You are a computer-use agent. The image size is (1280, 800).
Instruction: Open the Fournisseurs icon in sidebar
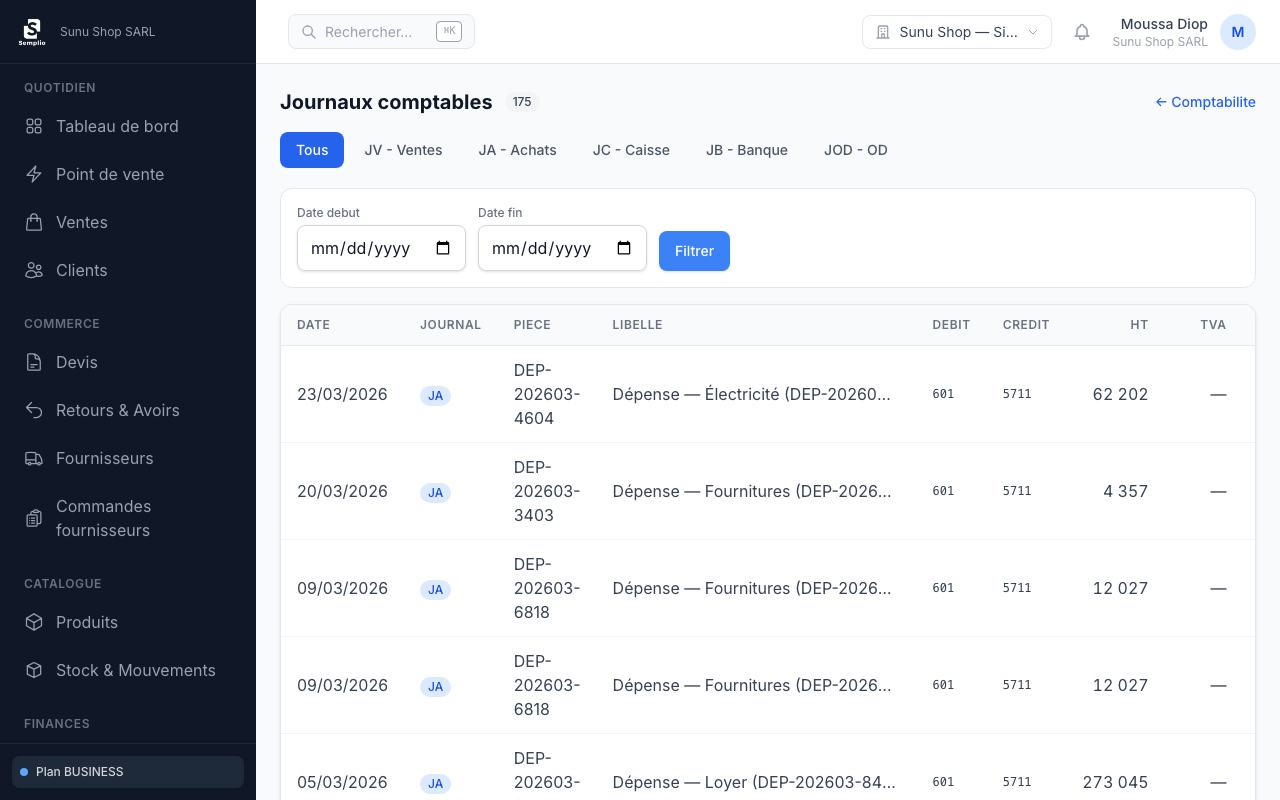[33, 458]
